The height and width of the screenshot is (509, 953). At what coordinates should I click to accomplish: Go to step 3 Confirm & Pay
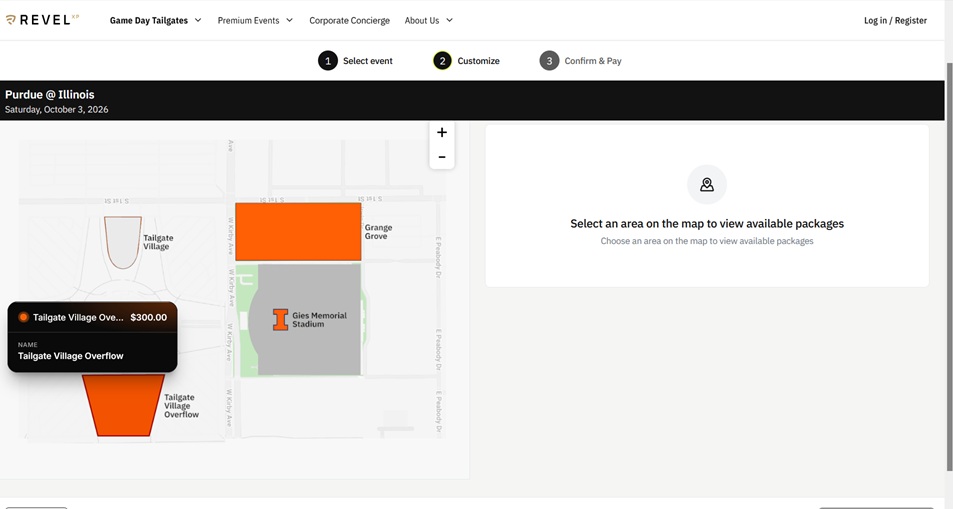pos(580,61)
